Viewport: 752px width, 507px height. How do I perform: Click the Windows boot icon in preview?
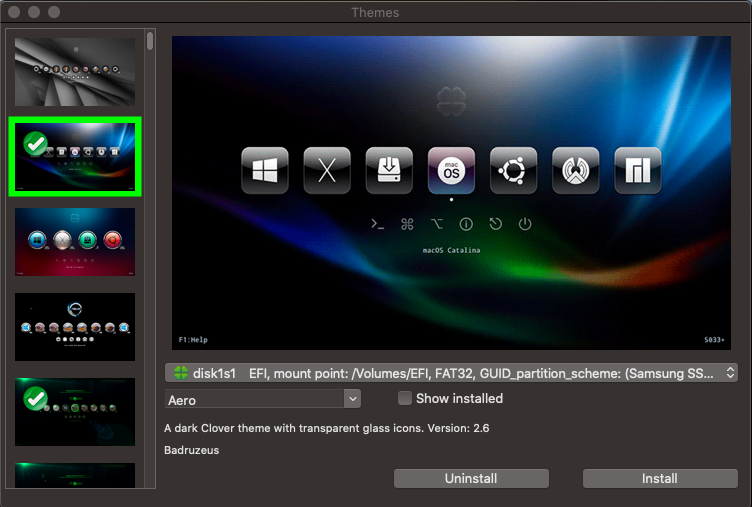pos(265,170)
